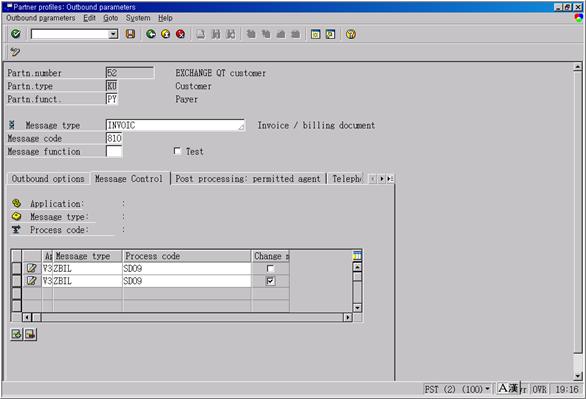The height and width of the screenshot is (399, 586).
Task: Click the Print icon in toolbar
Action: pyautogui.click(x=201, y=34)
